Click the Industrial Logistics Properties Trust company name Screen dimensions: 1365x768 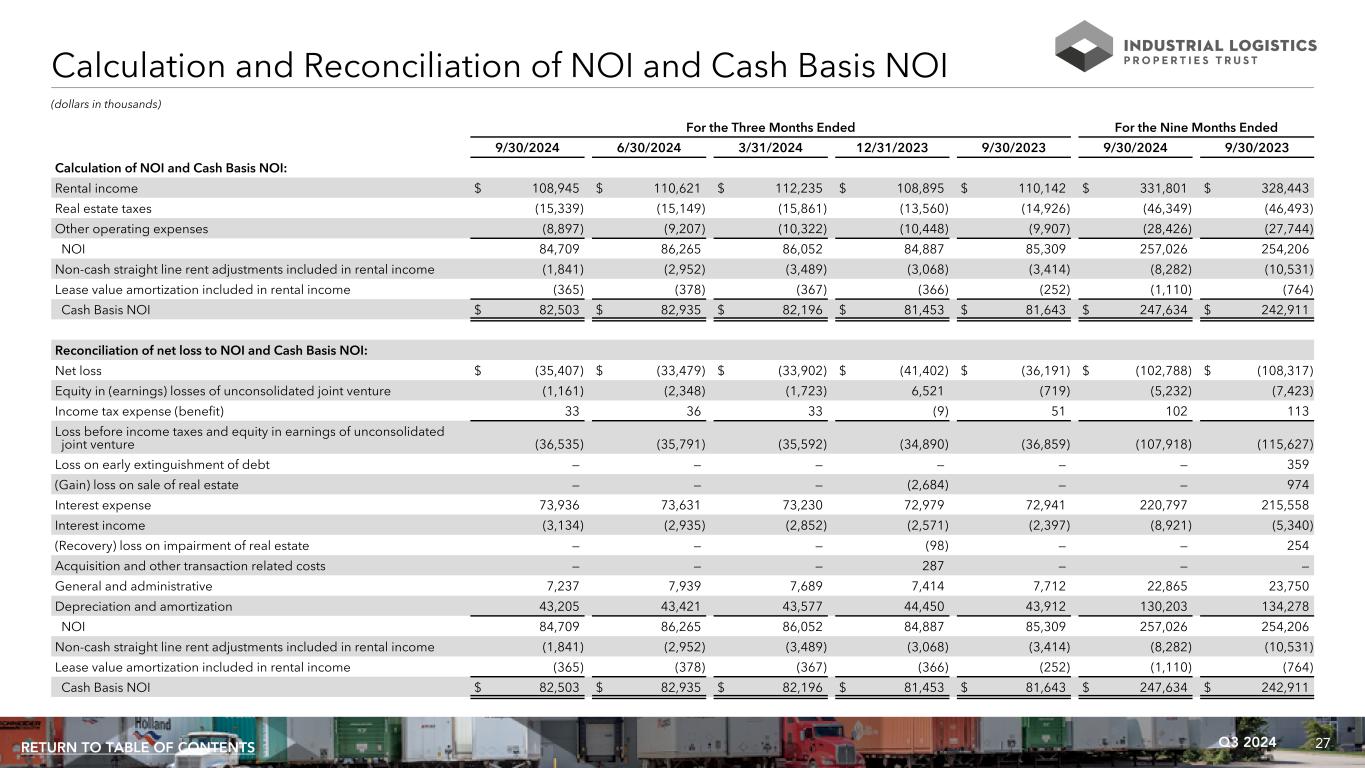click(1220, 52)
